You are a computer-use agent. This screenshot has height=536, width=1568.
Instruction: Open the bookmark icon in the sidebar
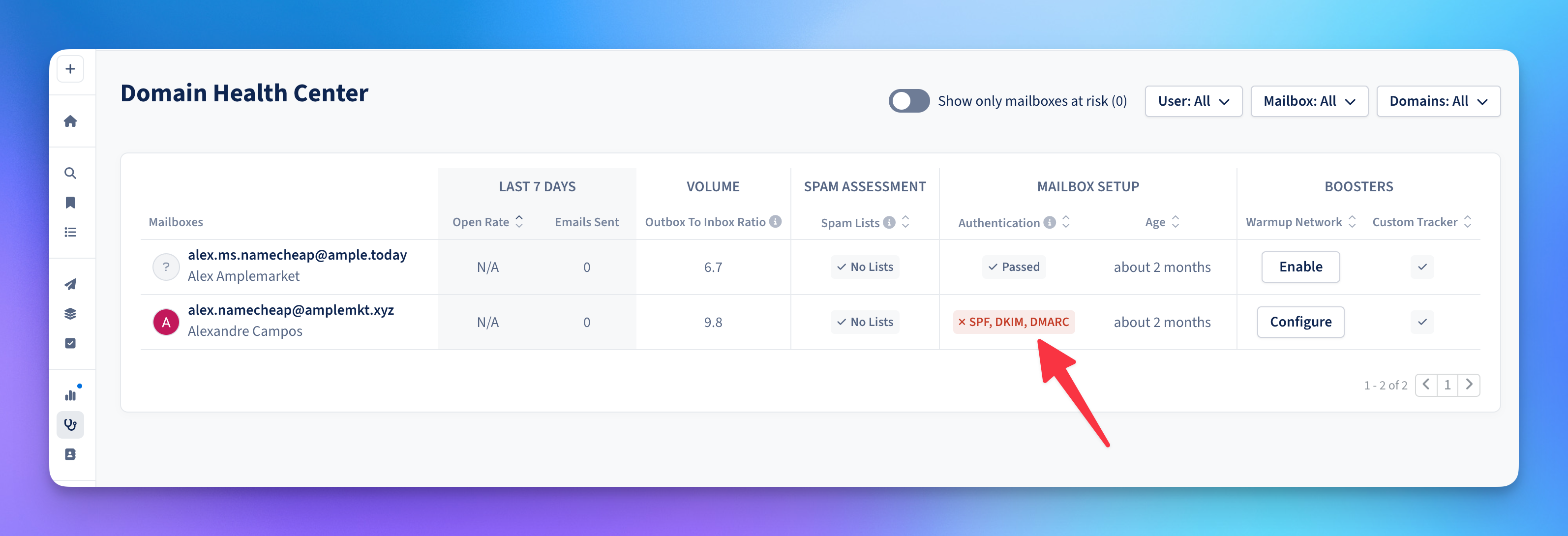(70, 203)
